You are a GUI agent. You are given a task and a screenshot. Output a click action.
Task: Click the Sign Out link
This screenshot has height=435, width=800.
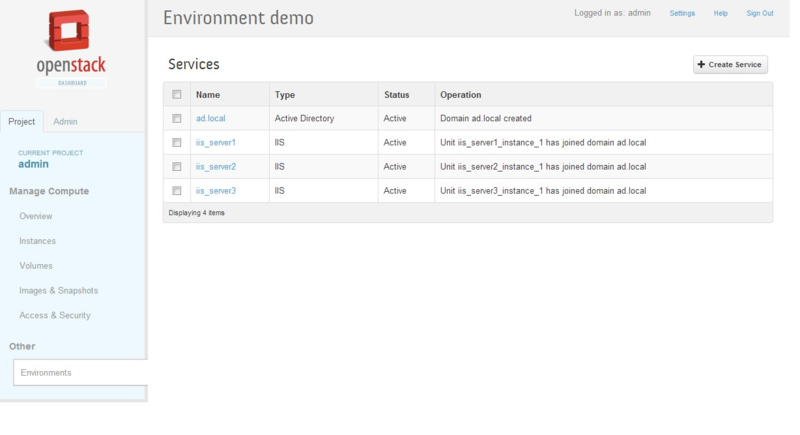pos(759,13)
